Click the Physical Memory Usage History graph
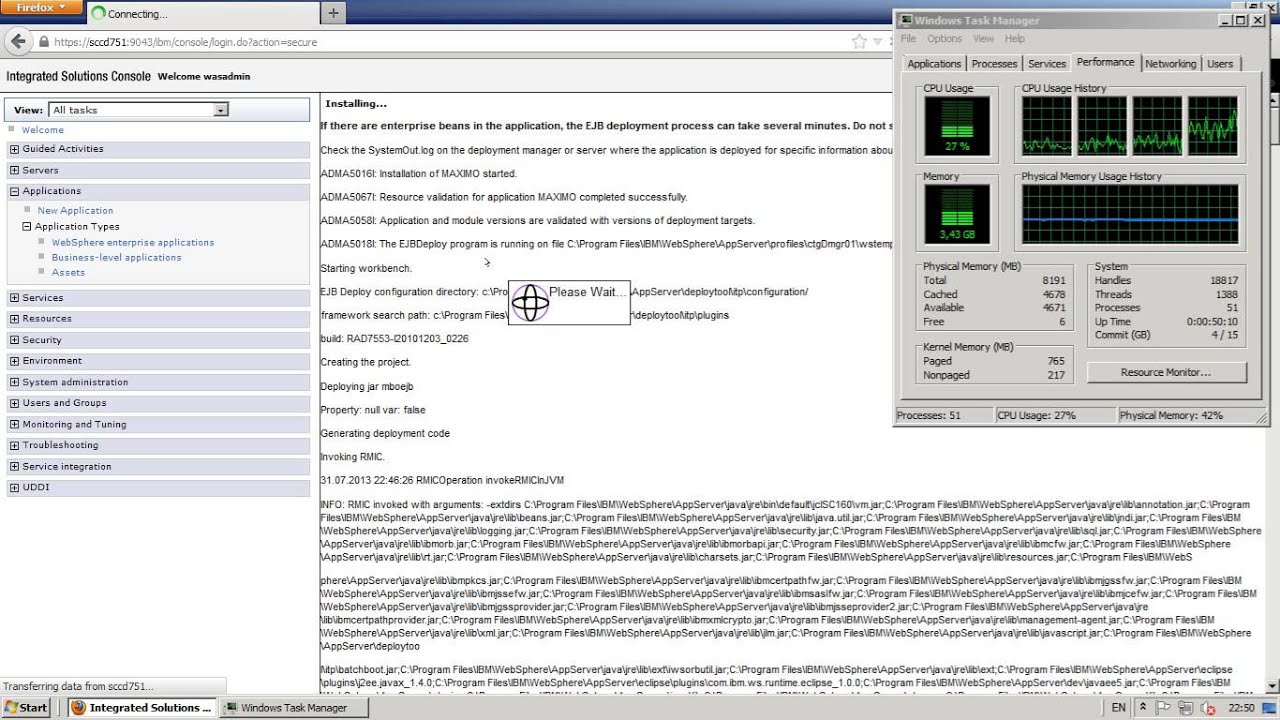 point(1129,215)
